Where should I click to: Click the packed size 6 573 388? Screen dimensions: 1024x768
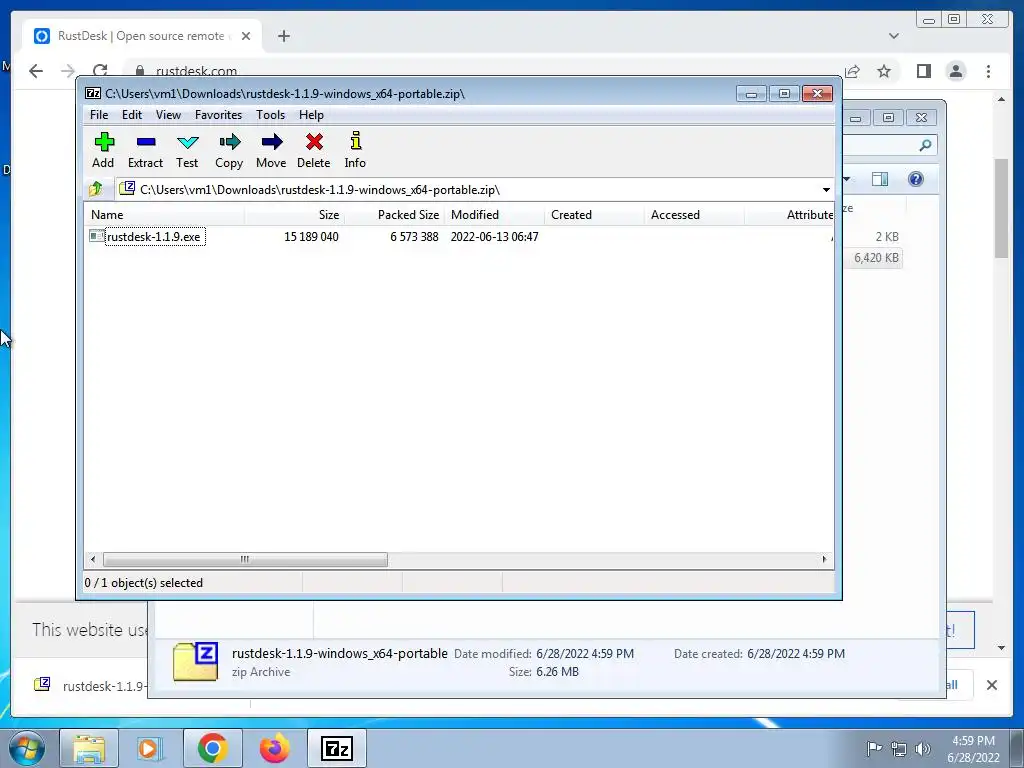(414, 236)
